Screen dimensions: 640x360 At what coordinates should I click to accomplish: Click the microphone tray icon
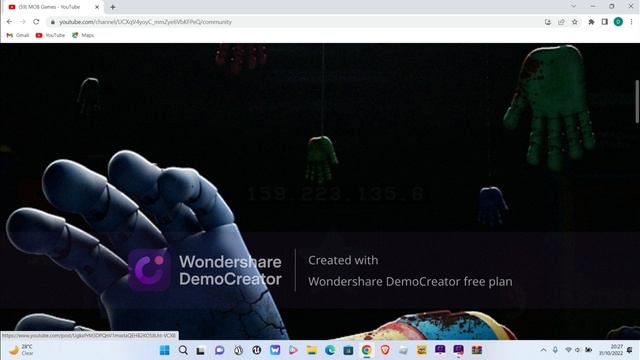(555, 350)
